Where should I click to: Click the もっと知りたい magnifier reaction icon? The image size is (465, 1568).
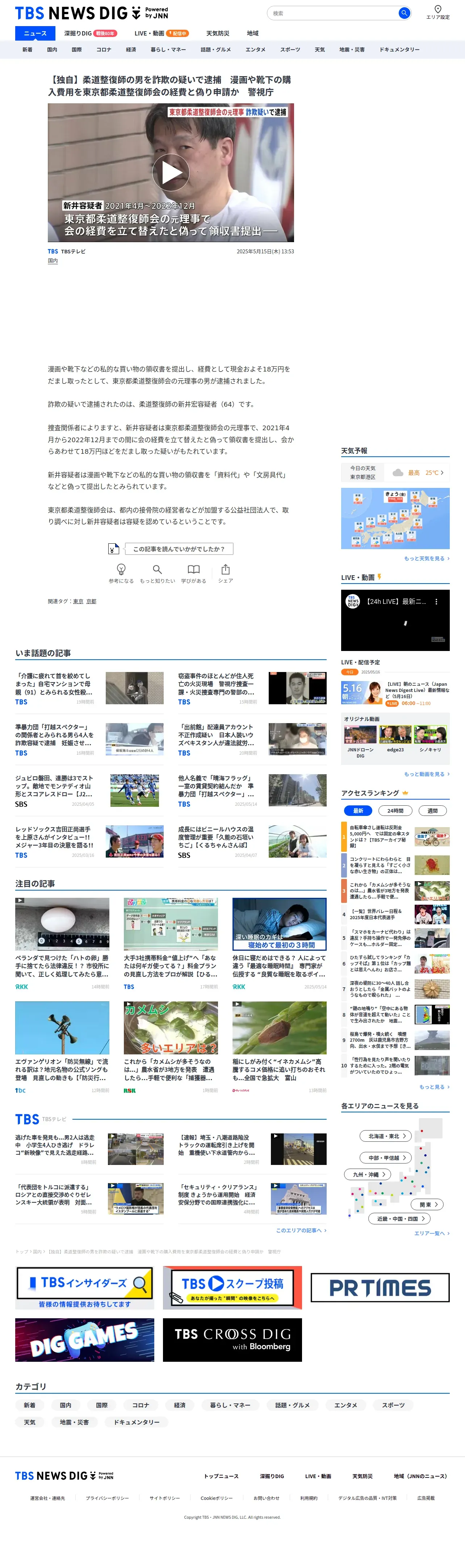(158, 570)
